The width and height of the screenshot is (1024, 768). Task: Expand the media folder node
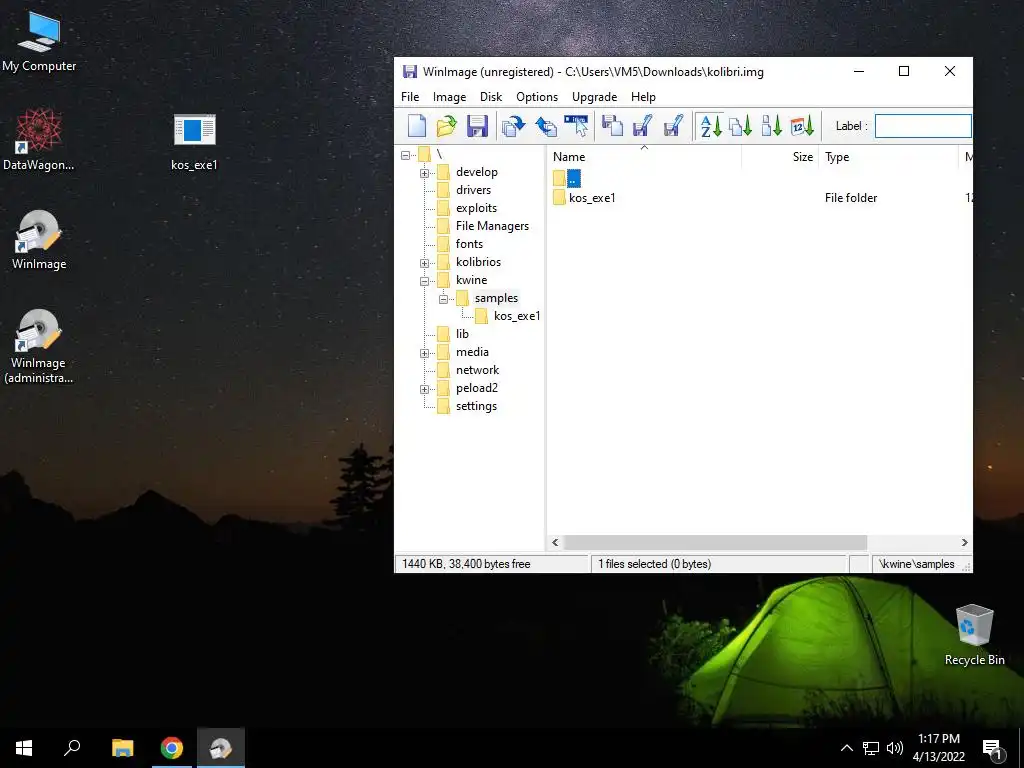[x=424, y=353]
